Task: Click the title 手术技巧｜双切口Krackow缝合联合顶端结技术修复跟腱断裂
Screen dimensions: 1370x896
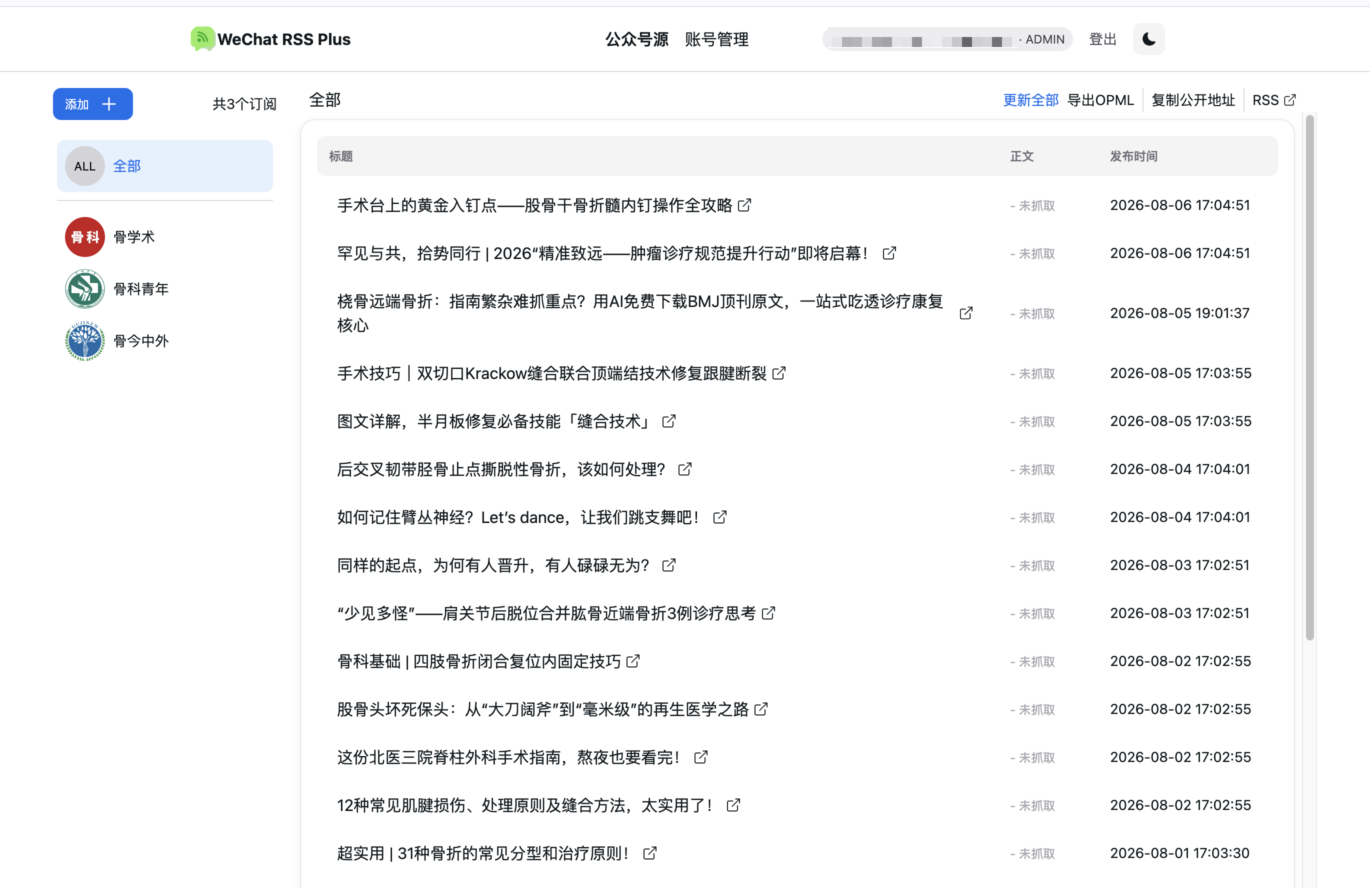Action: point(551,373)
